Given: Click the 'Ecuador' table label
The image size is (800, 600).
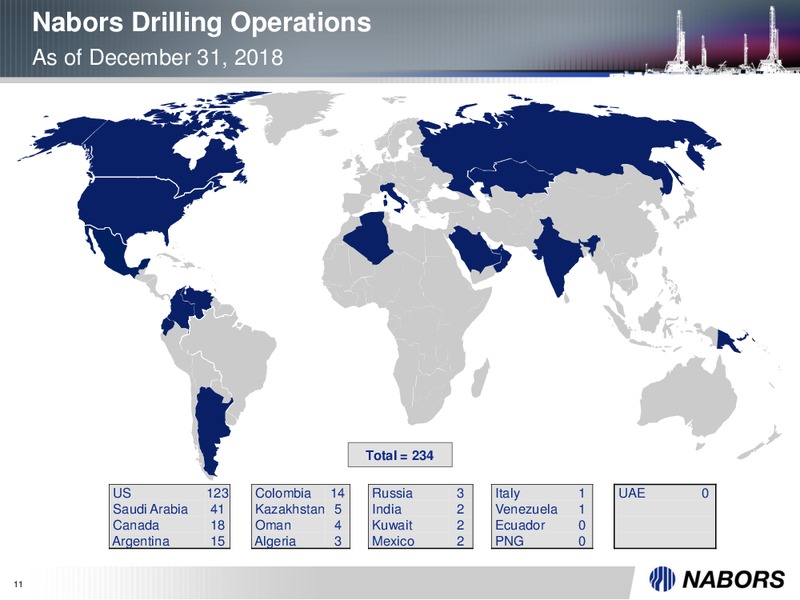Looking at the screenshot, I should [520, 525].
